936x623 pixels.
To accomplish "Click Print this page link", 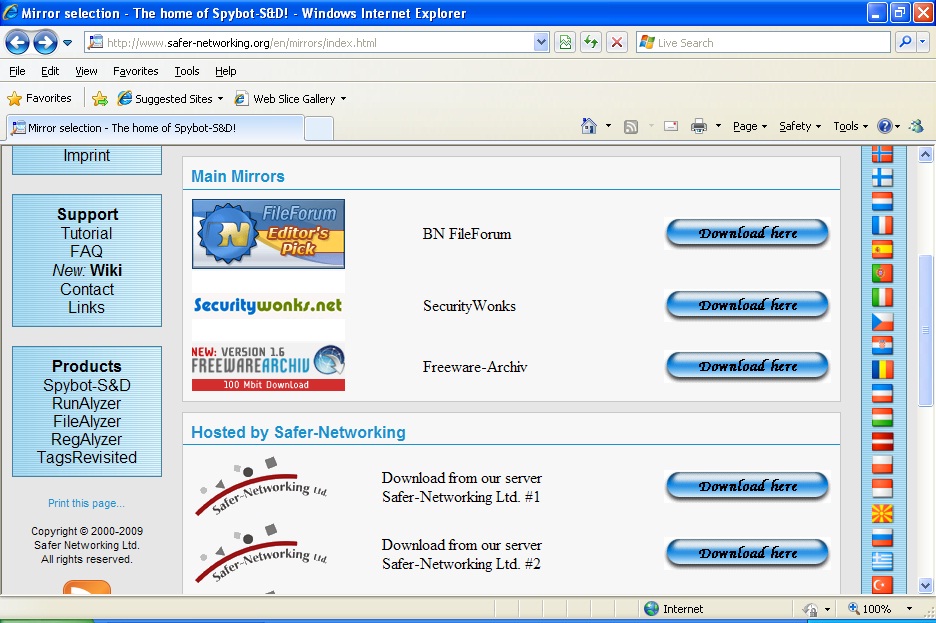I will click(x=87, y=504).
